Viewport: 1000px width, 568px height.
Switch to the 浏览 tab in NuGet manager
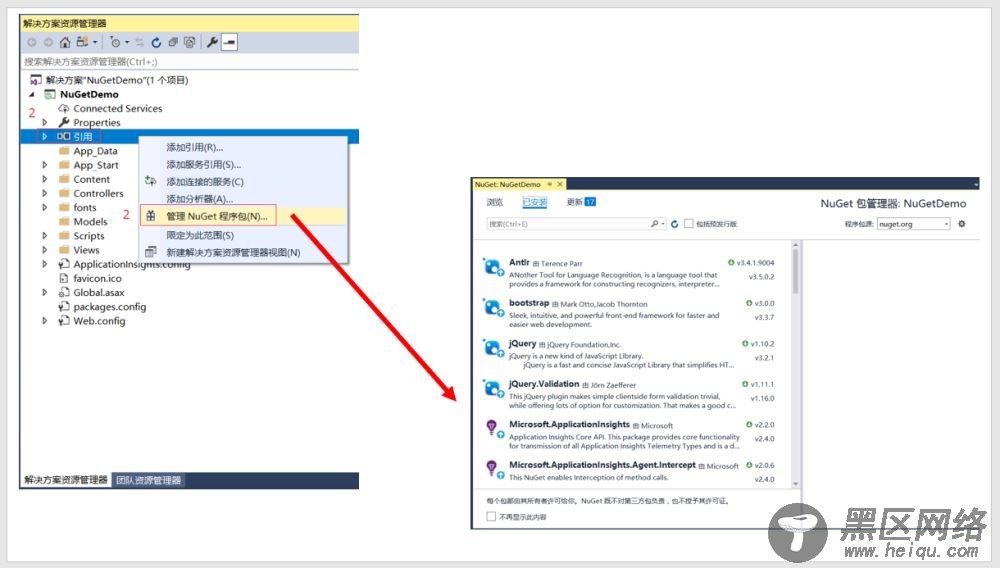[x=495, y=202]
